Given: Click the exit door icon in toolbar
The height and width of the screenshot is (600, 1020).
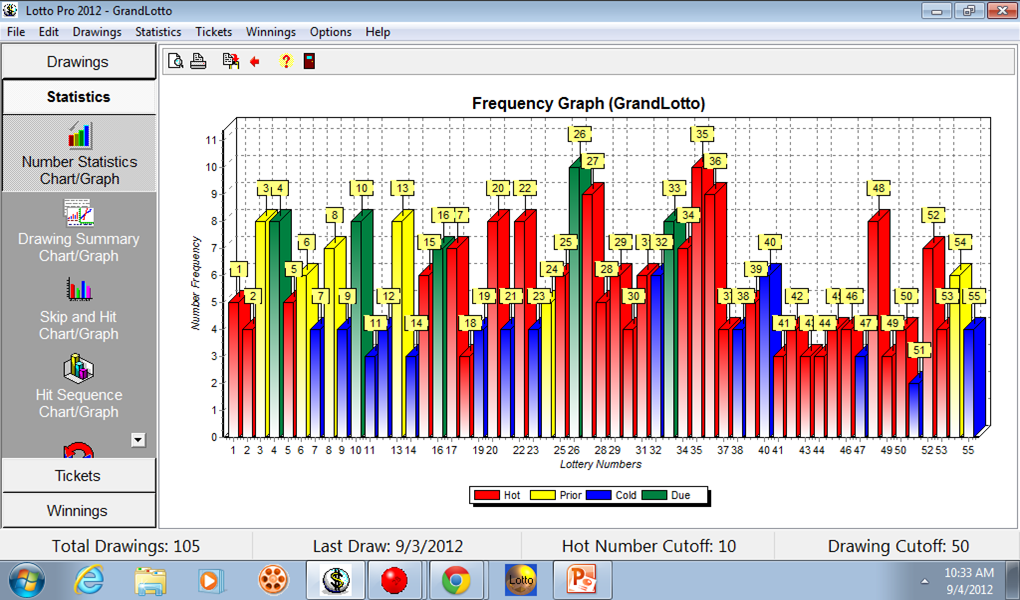Looking at the screenshot, I should [x=310, y=61].
